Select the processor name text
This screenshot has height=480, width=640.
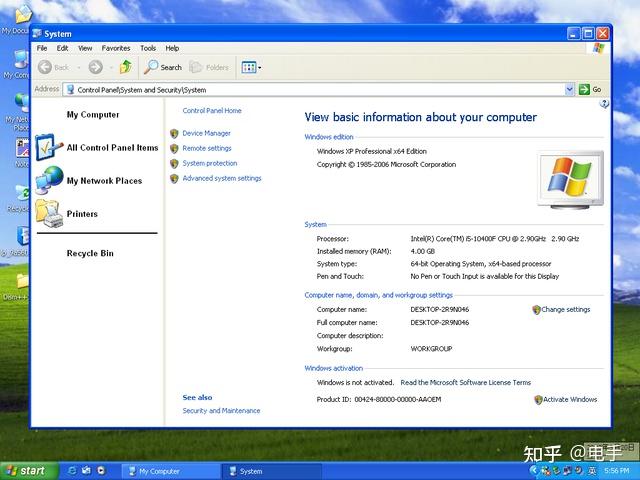click(495, 239)
